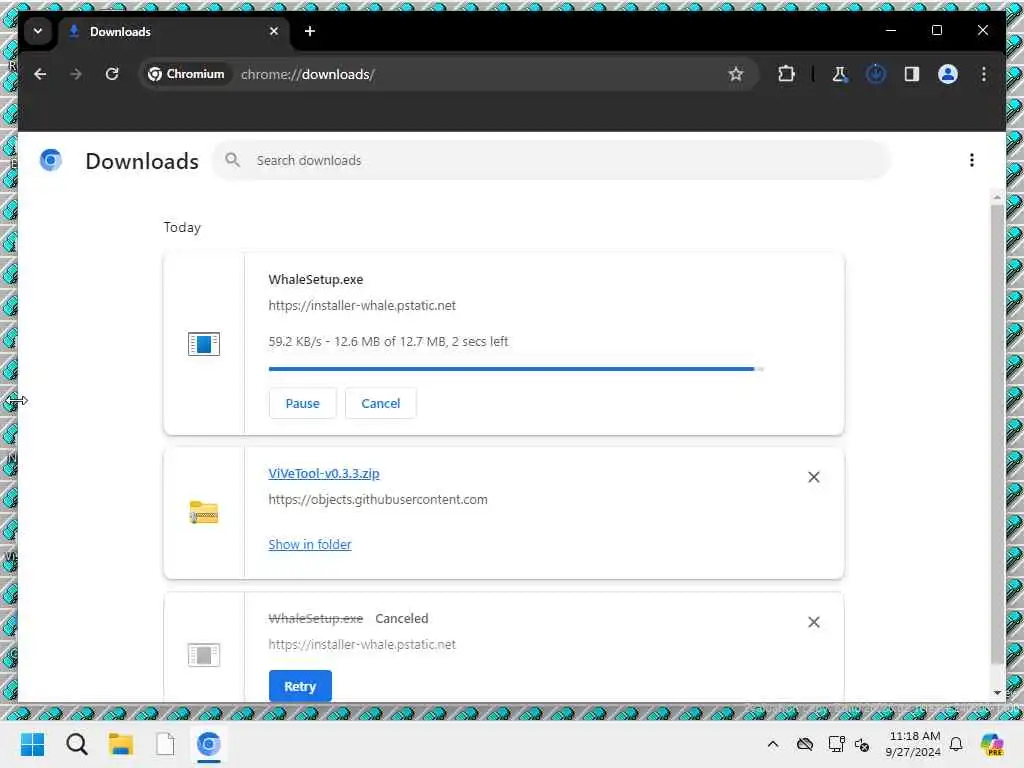Close the Downloads tab
The width and height of the screenshot is (1024, 768).
pos(274,31)
